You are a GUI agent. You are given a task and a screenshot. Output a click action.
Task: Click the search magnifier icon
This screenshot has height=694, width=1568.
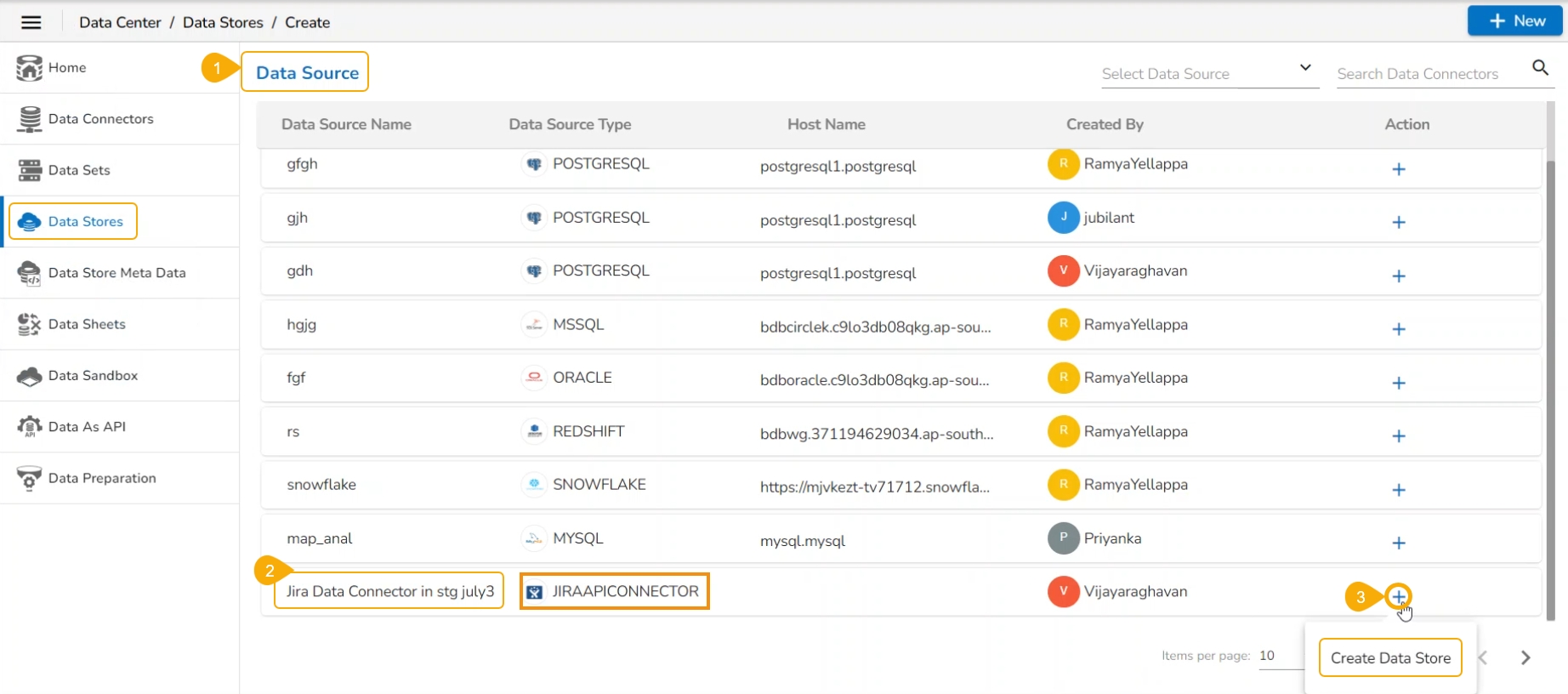(1540, 67)
